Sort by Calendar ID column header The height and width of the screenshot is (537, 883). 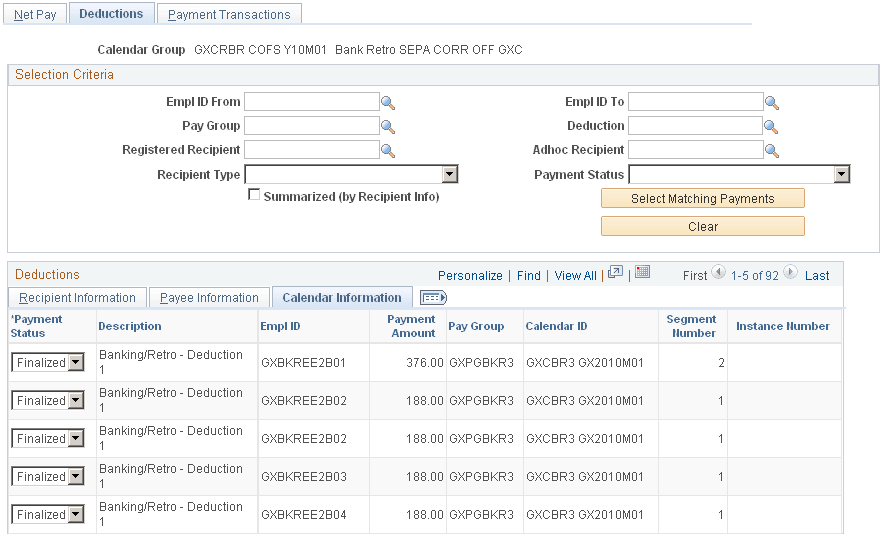(x=556, y=326)
